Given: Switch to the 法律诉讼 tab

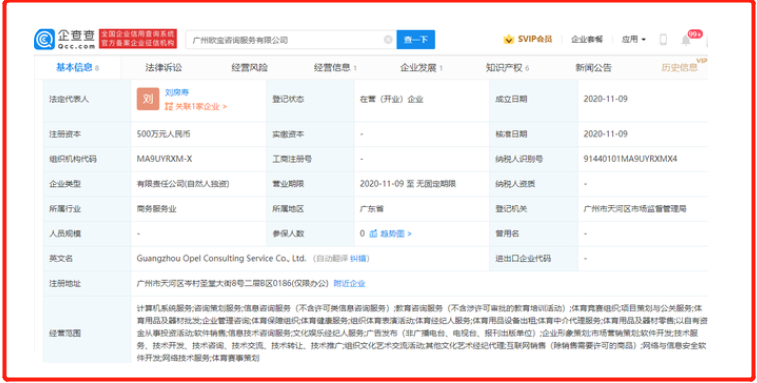Looking at the screenshot, I should 164,68.
